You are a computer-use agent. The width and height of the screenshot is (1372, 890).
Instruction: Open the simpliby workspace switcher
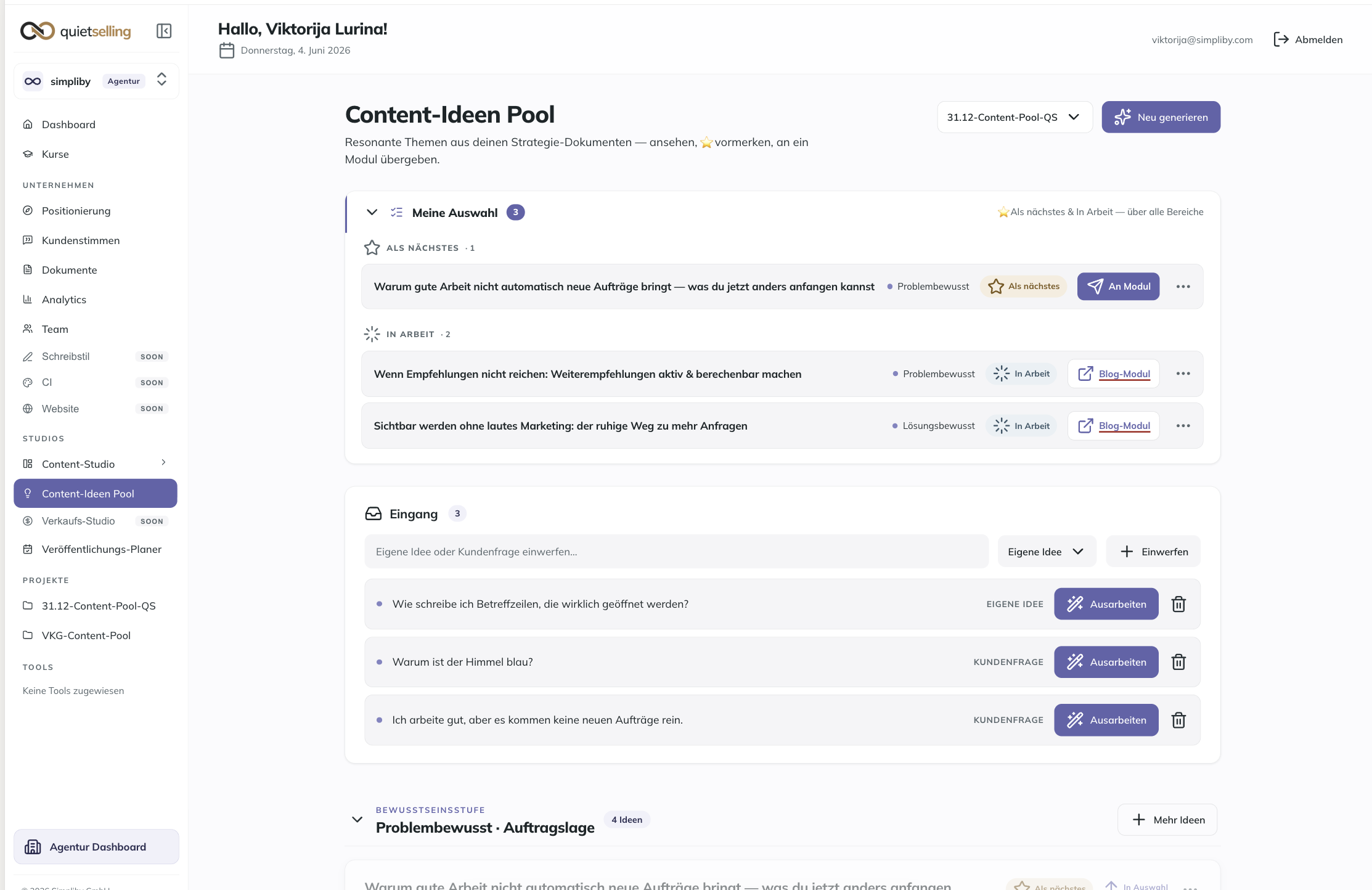click(96, 81)
